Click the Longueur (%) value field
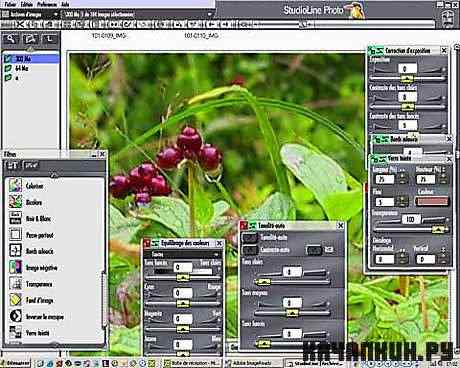This screenshot has height=368, width=460. (x=385, y=179)
